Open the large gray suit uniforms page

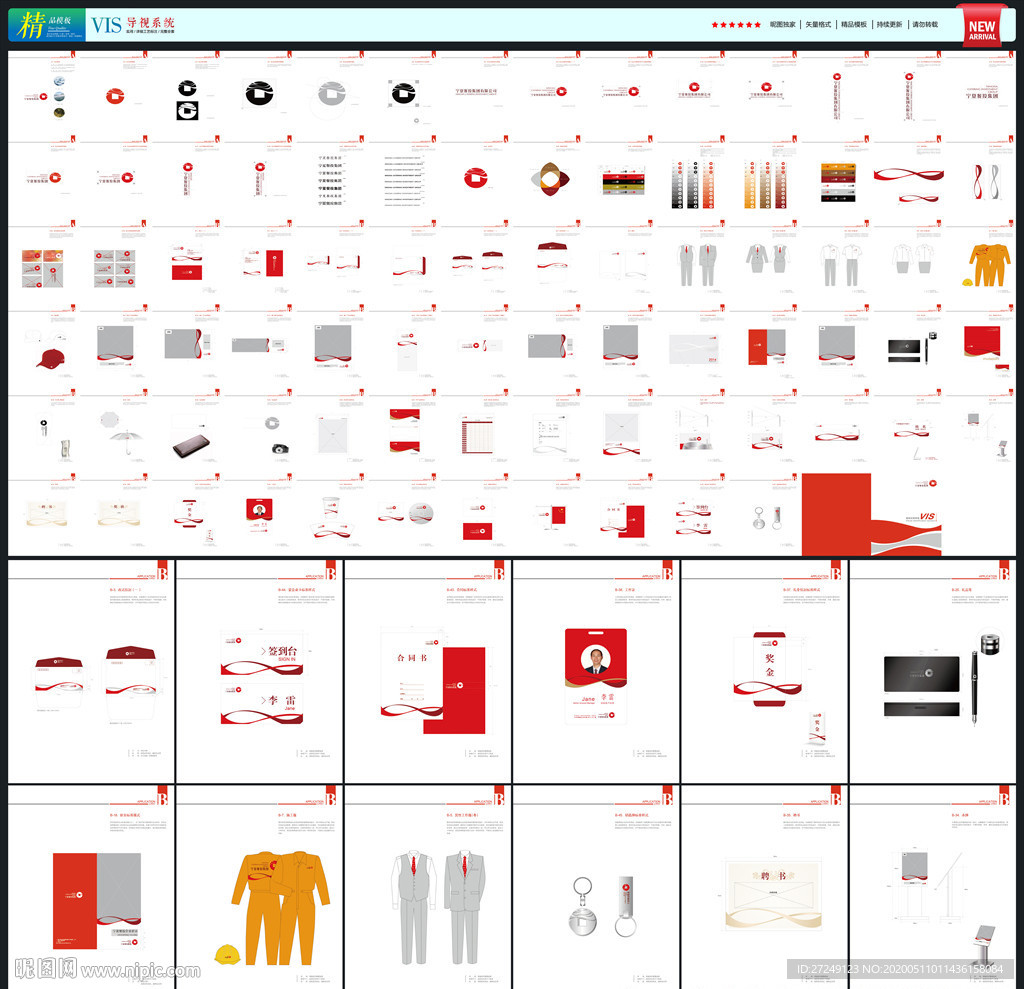coord(428,887)
